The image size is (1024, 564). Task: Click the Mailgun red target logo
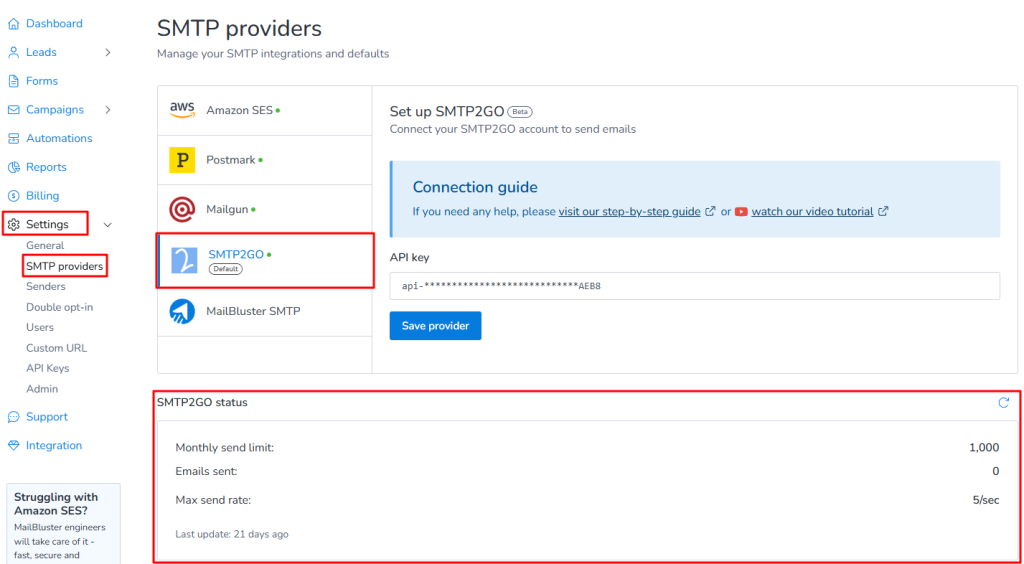click(x=182, y=210)
